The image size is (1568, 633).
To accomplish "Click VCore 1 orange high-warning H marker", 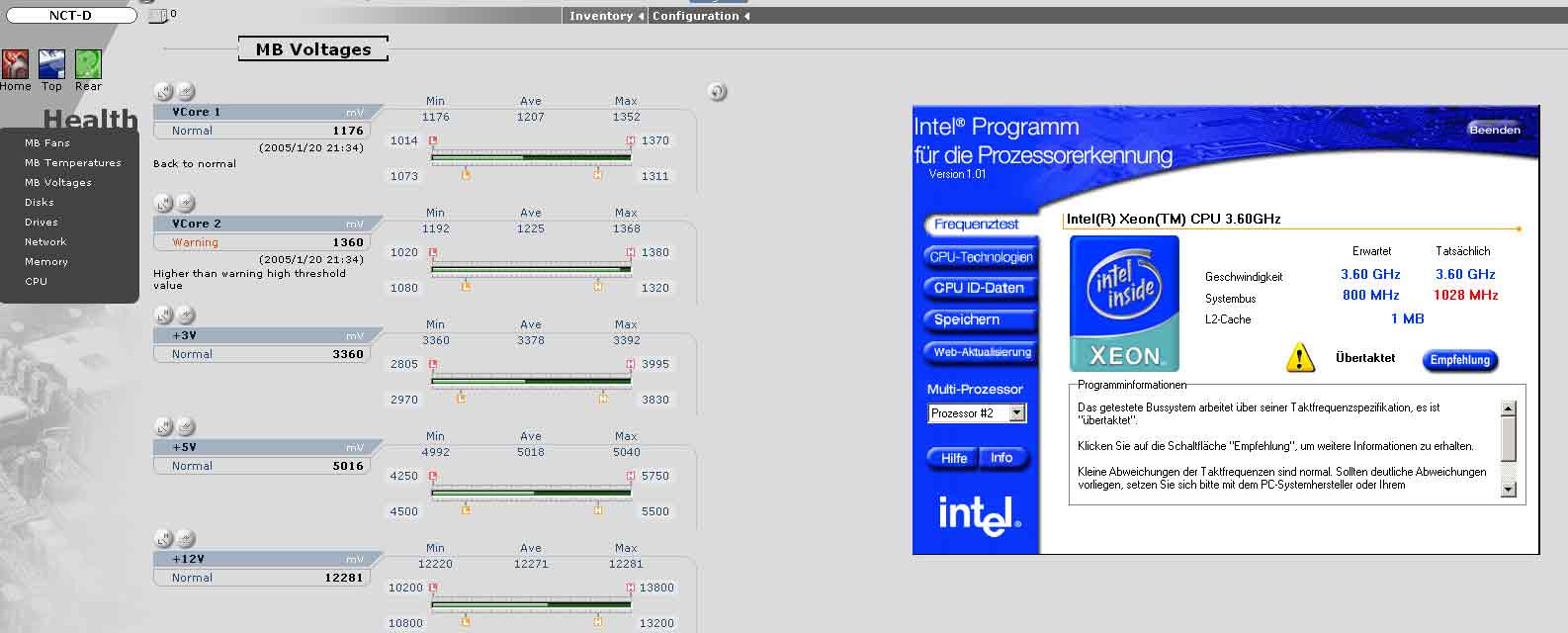I will pos(597,174).
